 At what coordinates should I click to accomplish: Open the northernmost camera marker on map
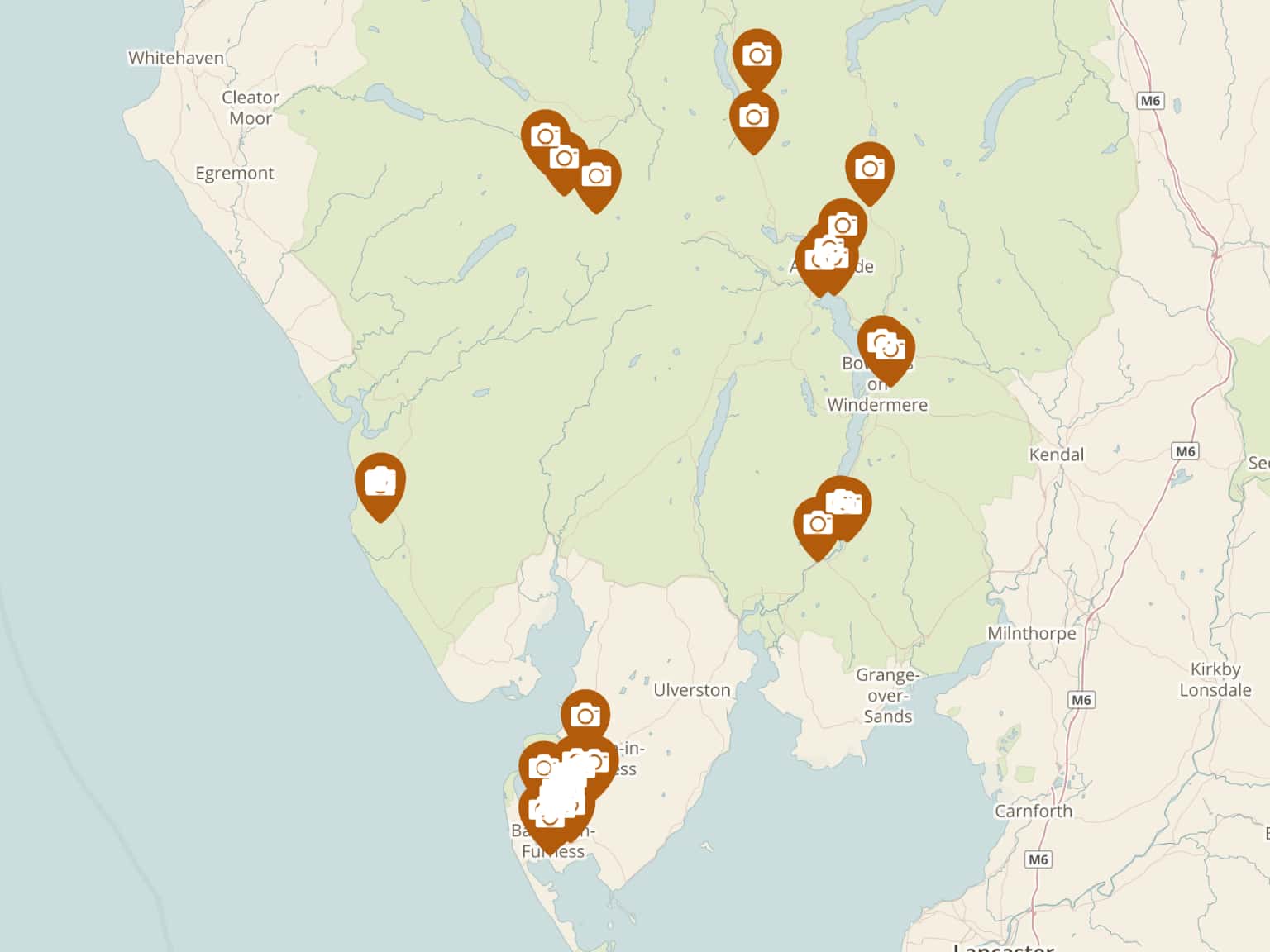pos(757,56)
